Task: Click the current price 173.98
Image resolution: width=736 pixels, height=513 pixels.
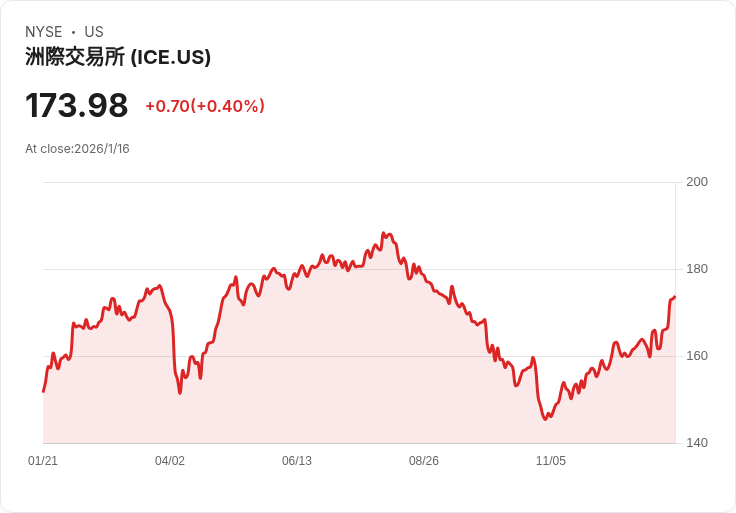Action: [77, 105]
